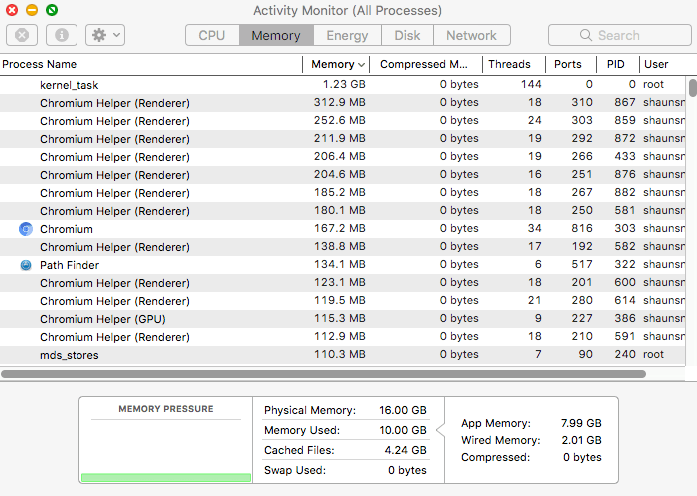Click thread count 144 for kernel_task
The width and height of the screenshot is (697, 496).
[531, 84]
